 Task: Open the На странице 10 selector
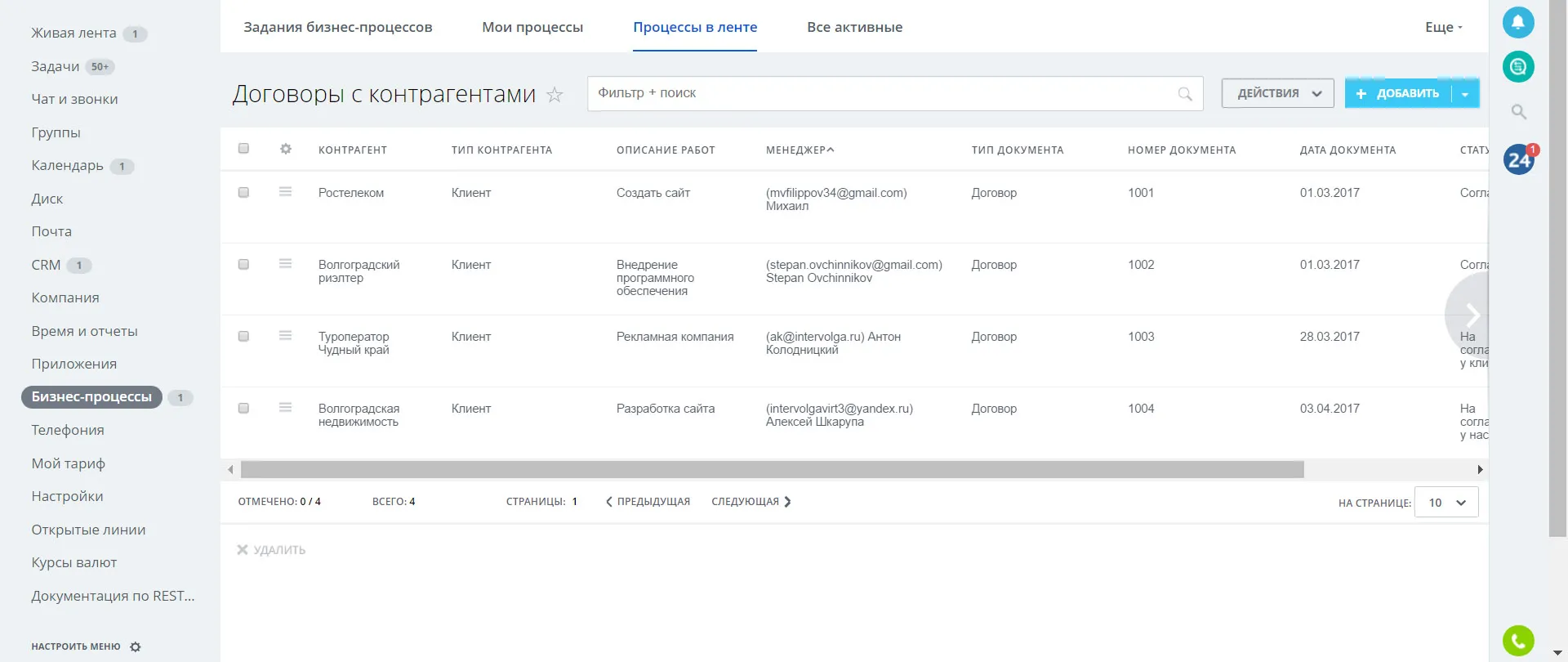[x=1446, y=503]
